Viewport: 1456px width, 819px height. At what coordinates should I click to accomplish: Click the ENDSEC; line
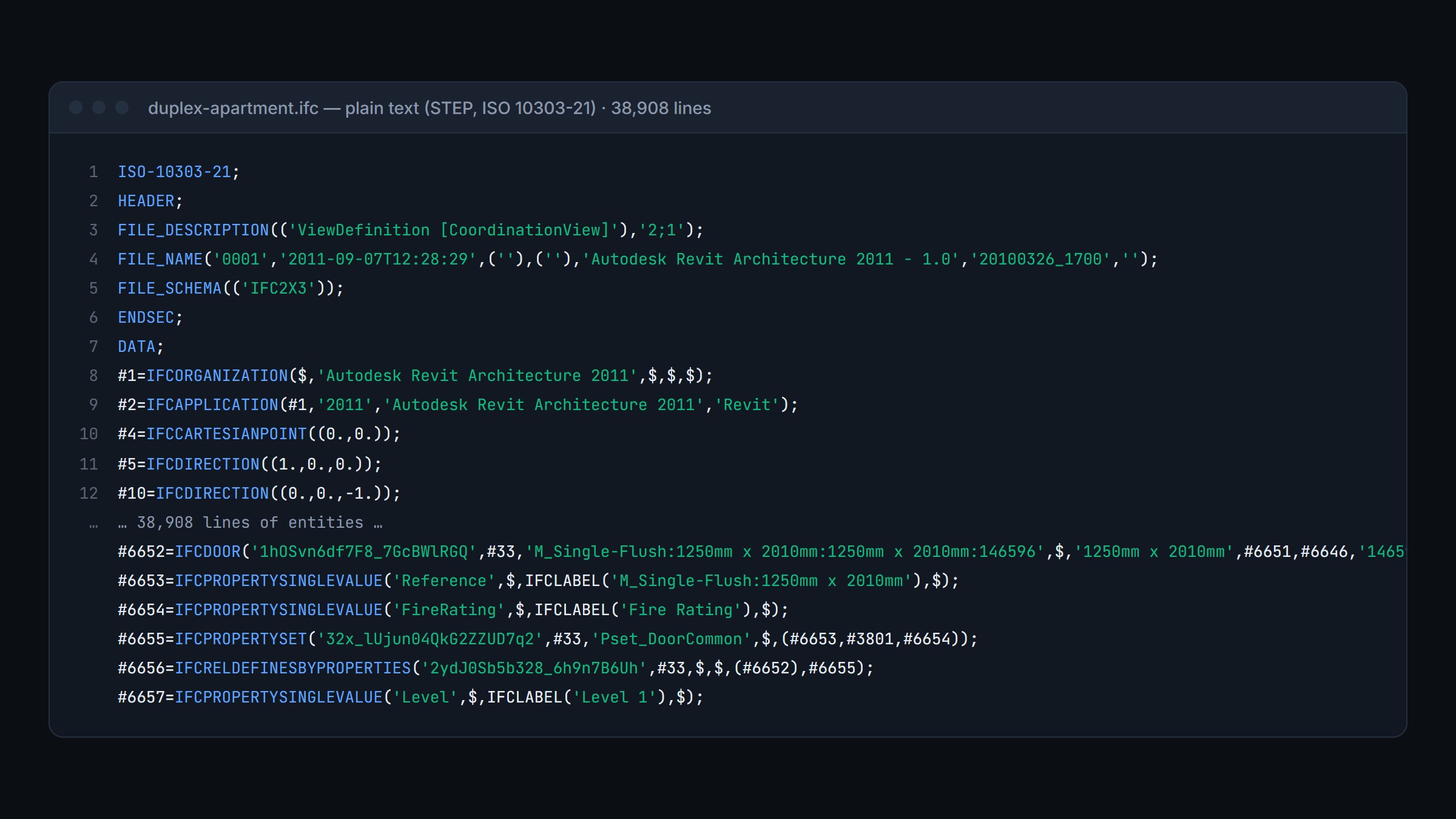(x=150, y=317)
